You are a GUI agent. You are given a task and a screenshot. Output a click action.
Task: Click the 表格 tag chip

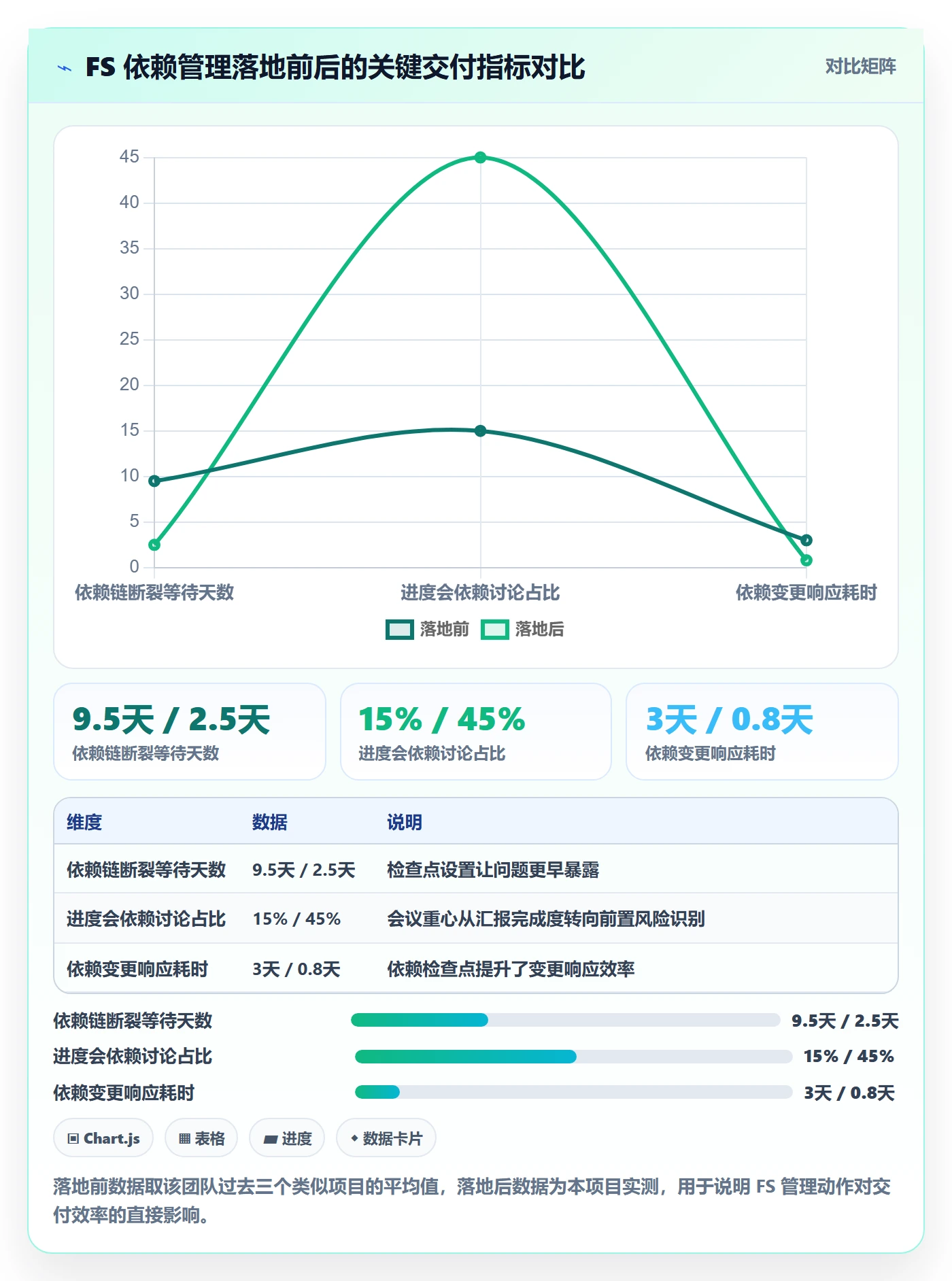click(x=201, y=1138)
